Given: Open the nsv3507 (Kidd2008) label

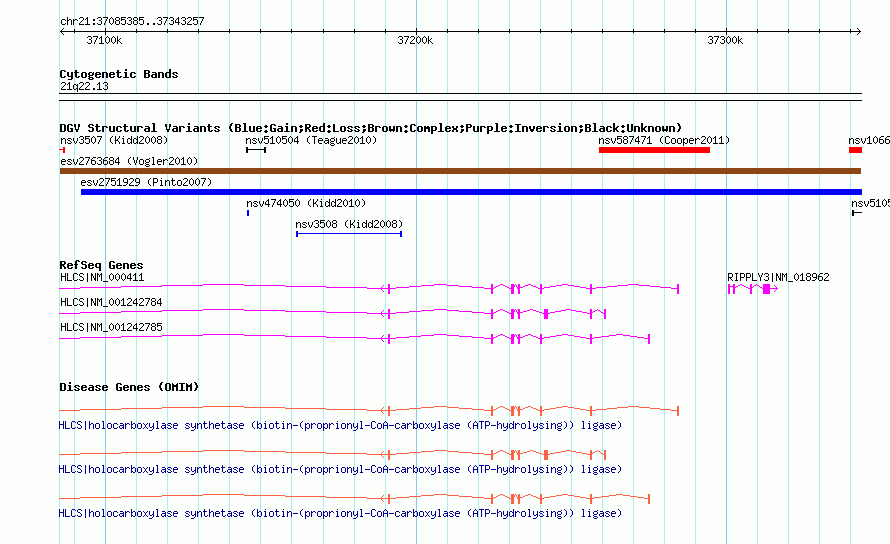Looking at the screenshot, I should point(114,140).
